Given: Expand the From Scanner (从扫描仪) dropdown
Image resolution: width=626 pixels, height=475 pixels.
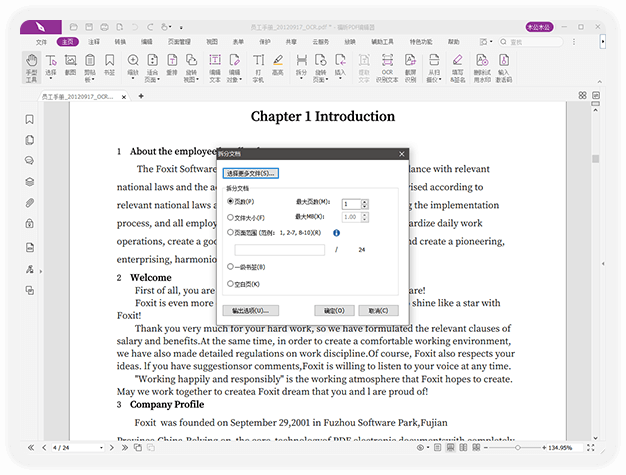Looking at the screenshot, I should point(440,80).
